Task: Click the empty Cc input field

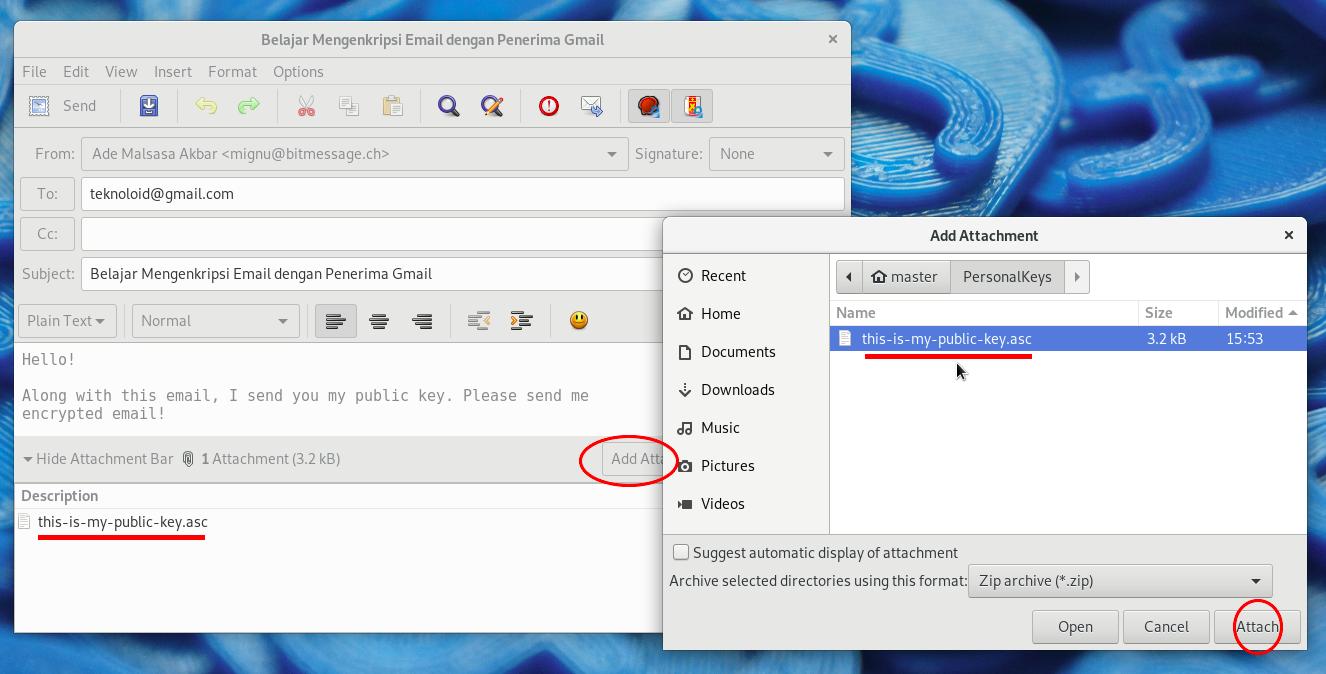Action: (x=372, y=234)
